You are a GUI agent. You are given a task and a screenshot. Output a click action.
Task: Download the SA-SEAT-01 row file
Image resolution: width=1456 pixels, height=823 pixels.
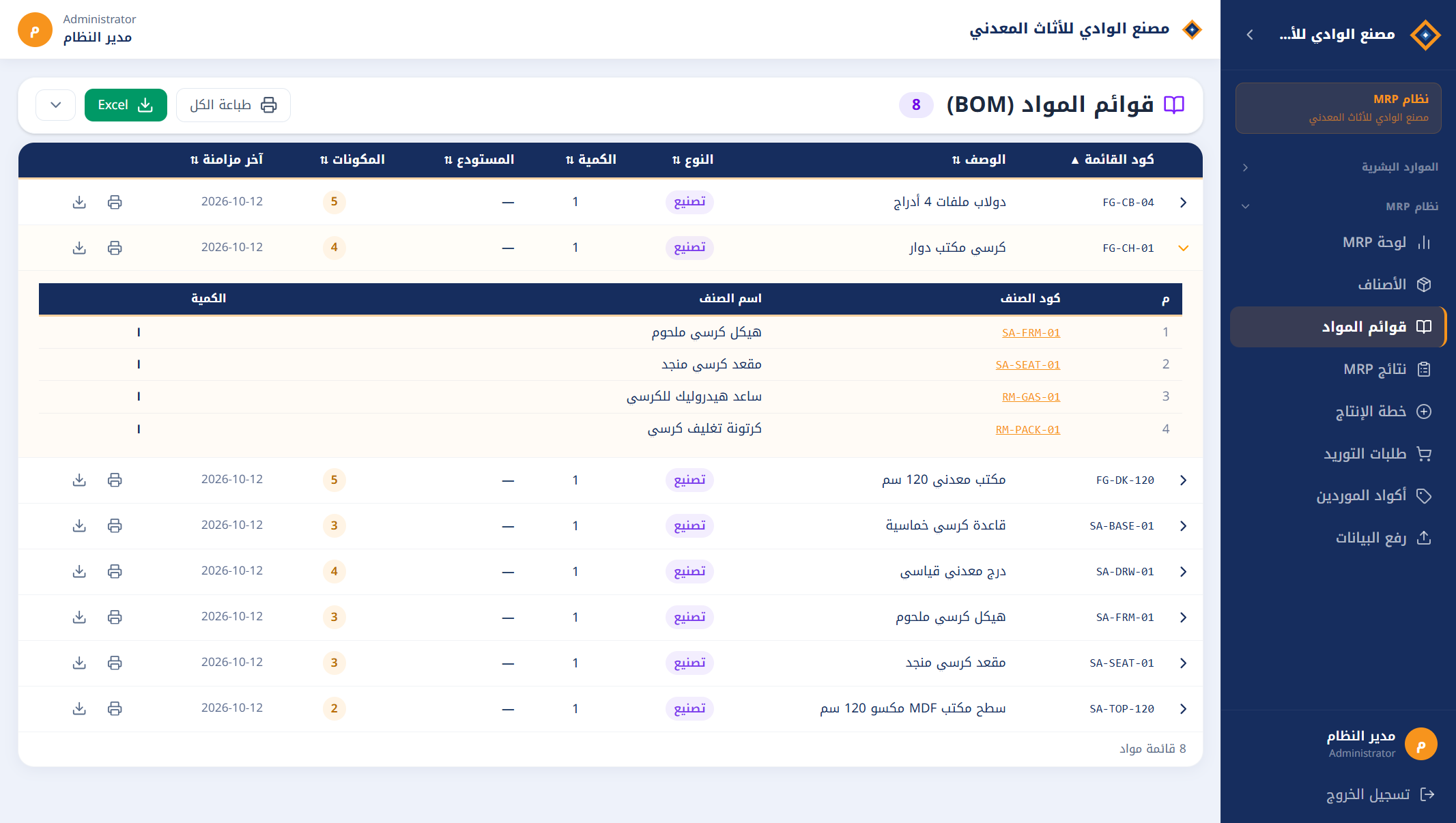[79, 663]
